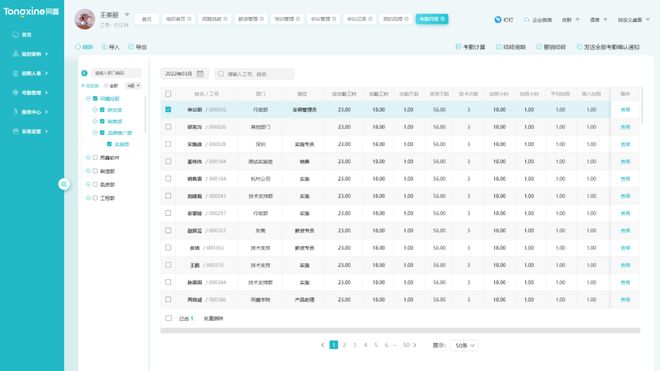Click the 企业微信 icon in the top bar
660x371 pixels.
(527, 19)
